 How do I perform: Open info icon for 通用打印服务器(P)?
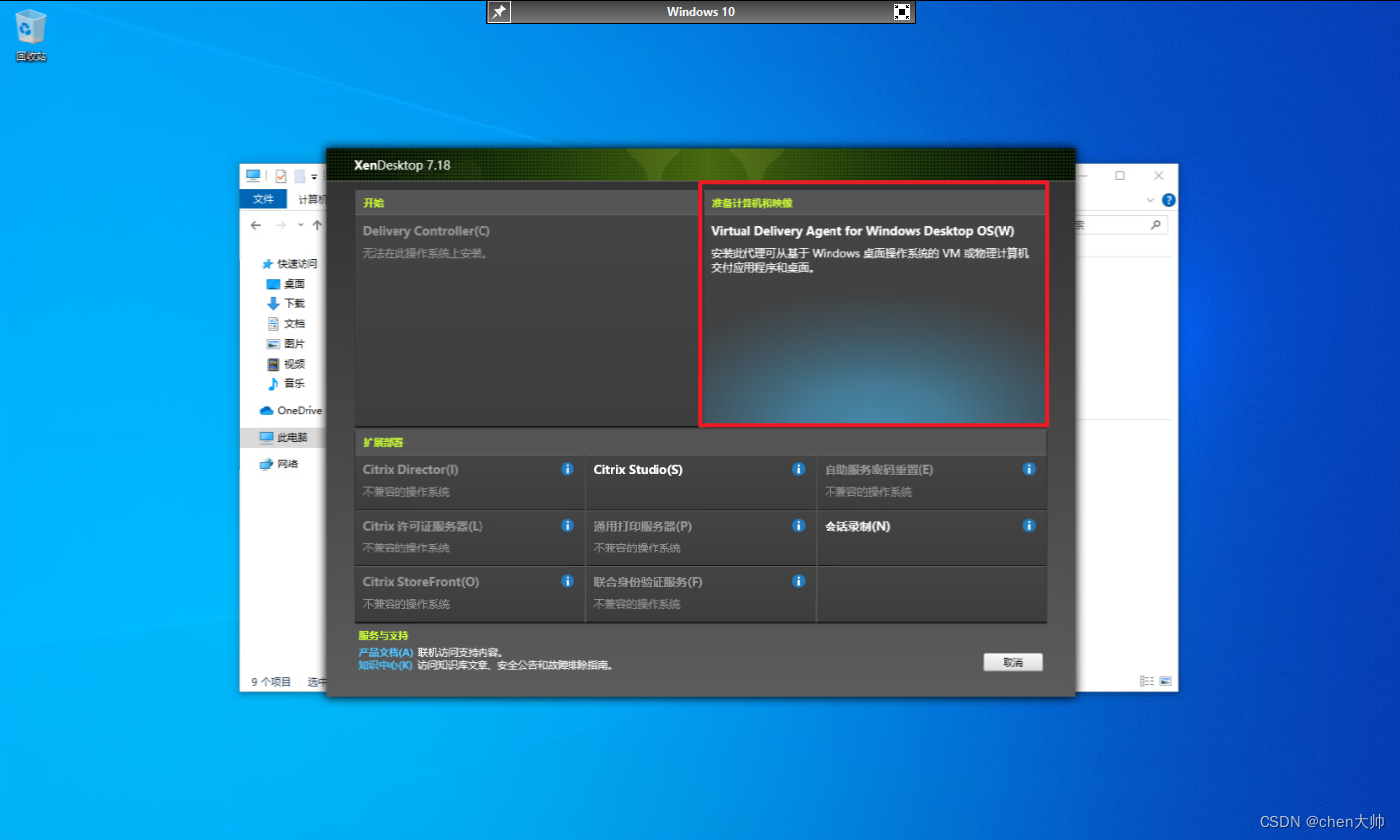click(x=799, y=526)
